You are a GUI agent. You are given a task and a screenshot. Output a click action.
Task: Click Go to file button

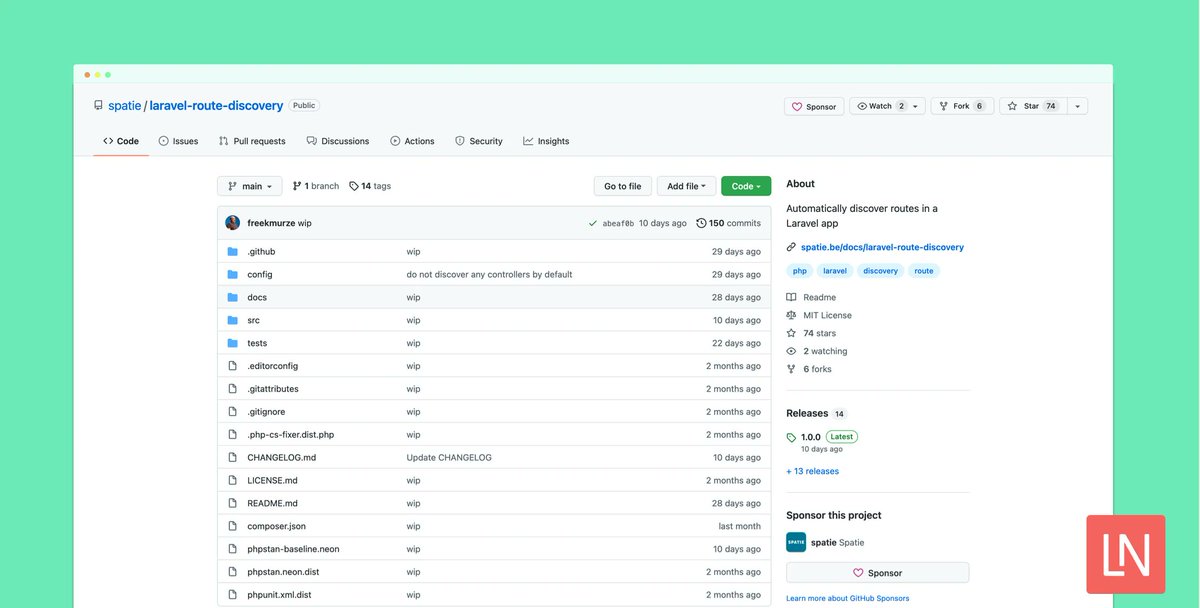(623, 186)
